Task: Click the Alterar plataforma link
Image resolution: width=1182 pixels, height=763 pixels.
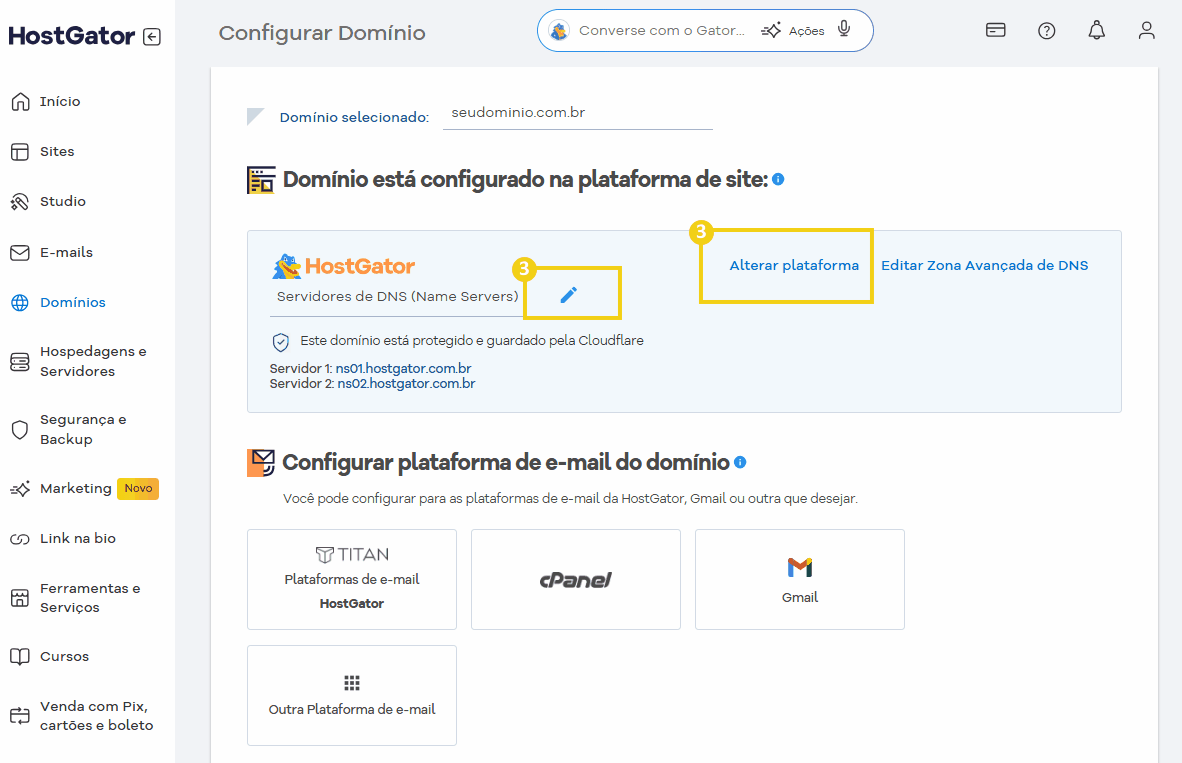Action: pyautogui.click(x=794, y=266)
